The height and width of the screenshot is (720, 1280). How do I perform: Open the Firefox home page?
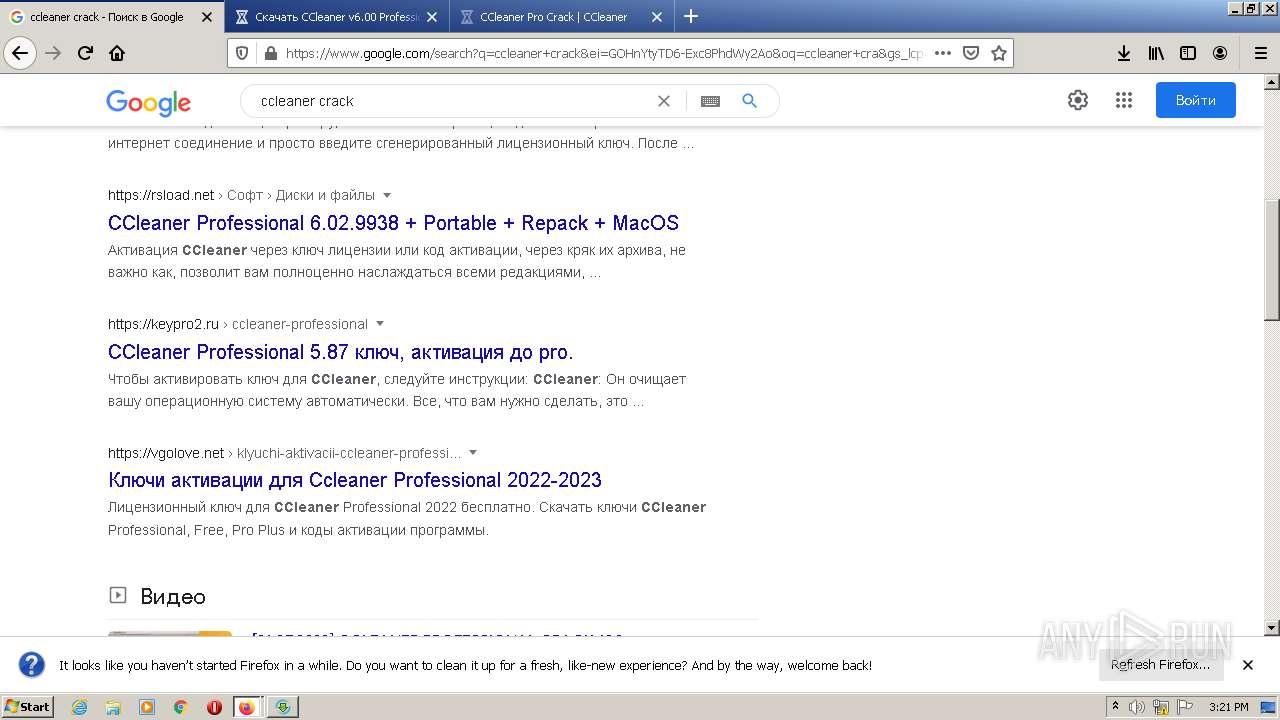pyautogui.click(x=117, y=53)
